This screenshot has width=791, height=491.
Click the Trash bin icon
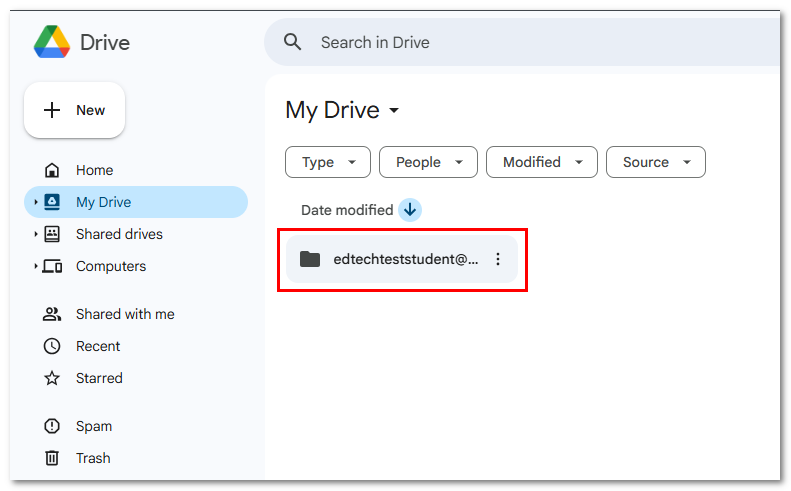[x=52, y=458]
